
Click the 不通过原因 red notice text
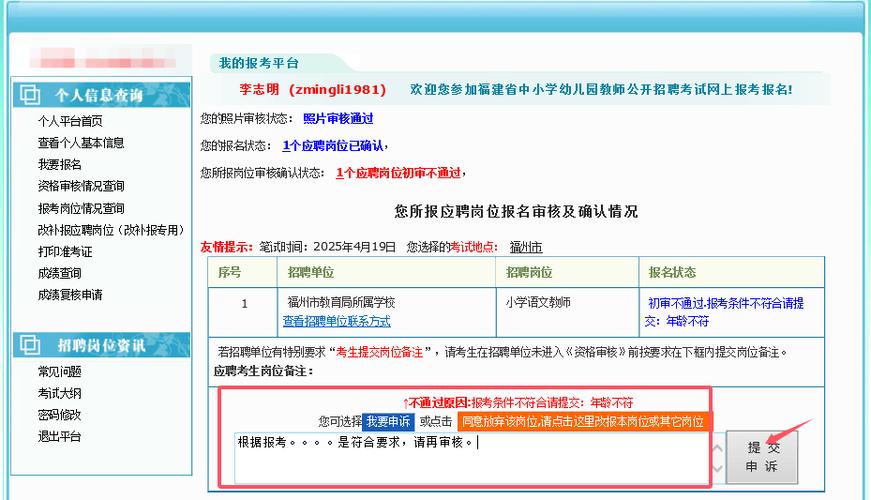click(518, 403)
